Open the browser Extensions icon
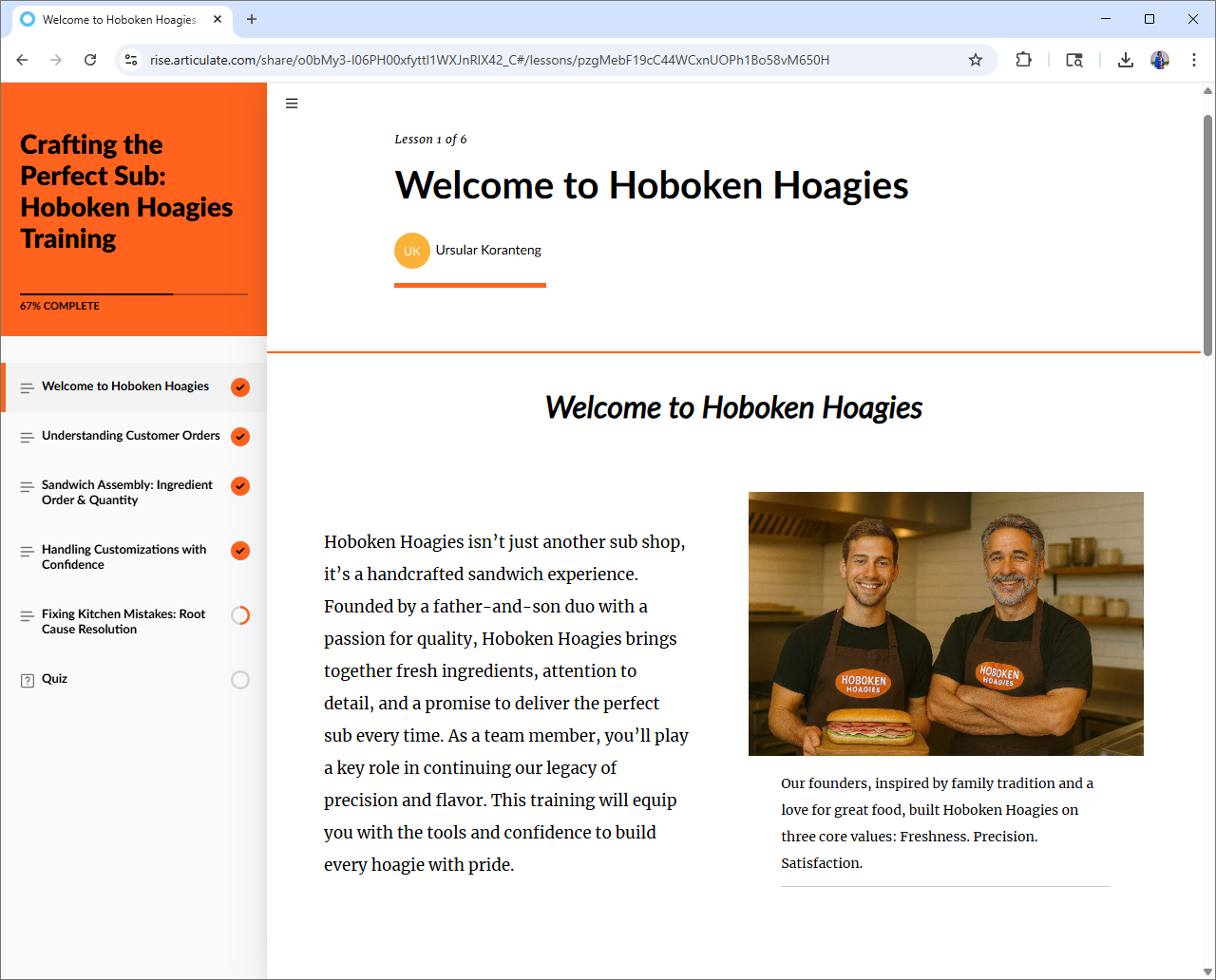1216x980 pixels. click(x=1023, y=60)
